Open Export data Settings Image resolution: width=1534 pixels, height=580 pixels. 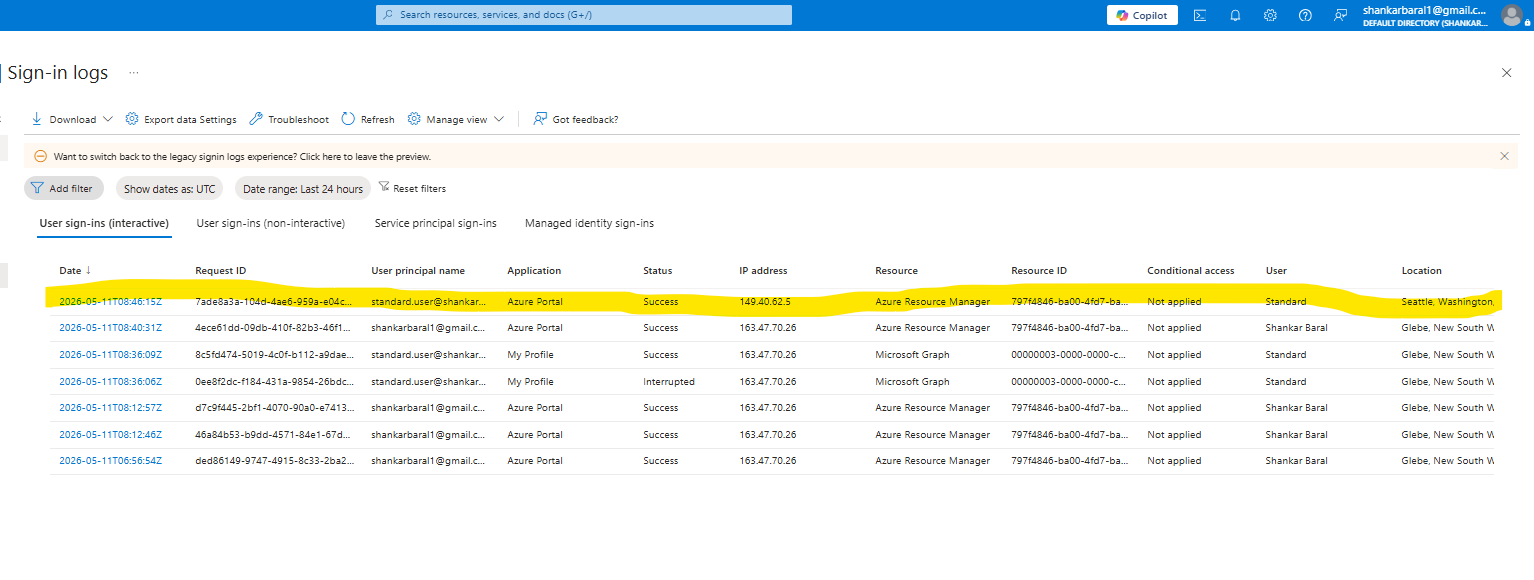click(181, 119)
